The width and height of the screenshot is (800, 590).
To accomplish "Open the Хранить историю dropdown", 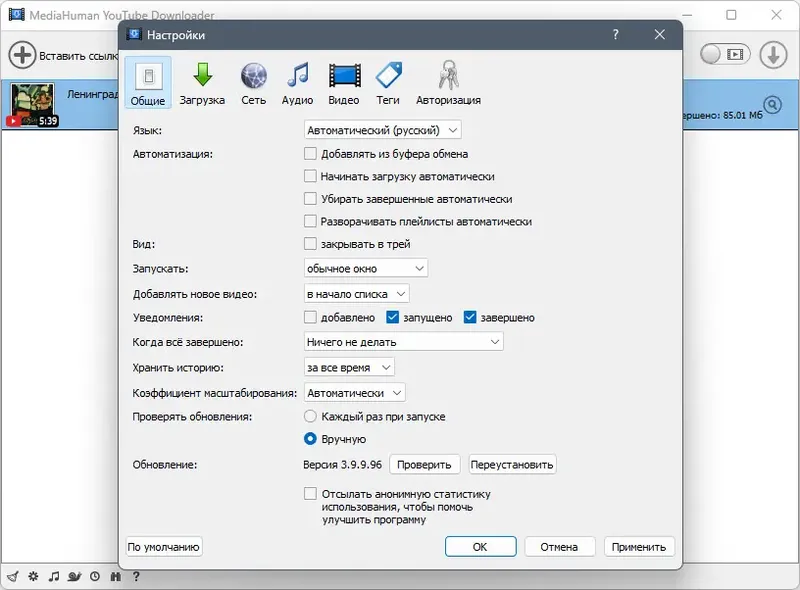I will click(x=349, y=366).
